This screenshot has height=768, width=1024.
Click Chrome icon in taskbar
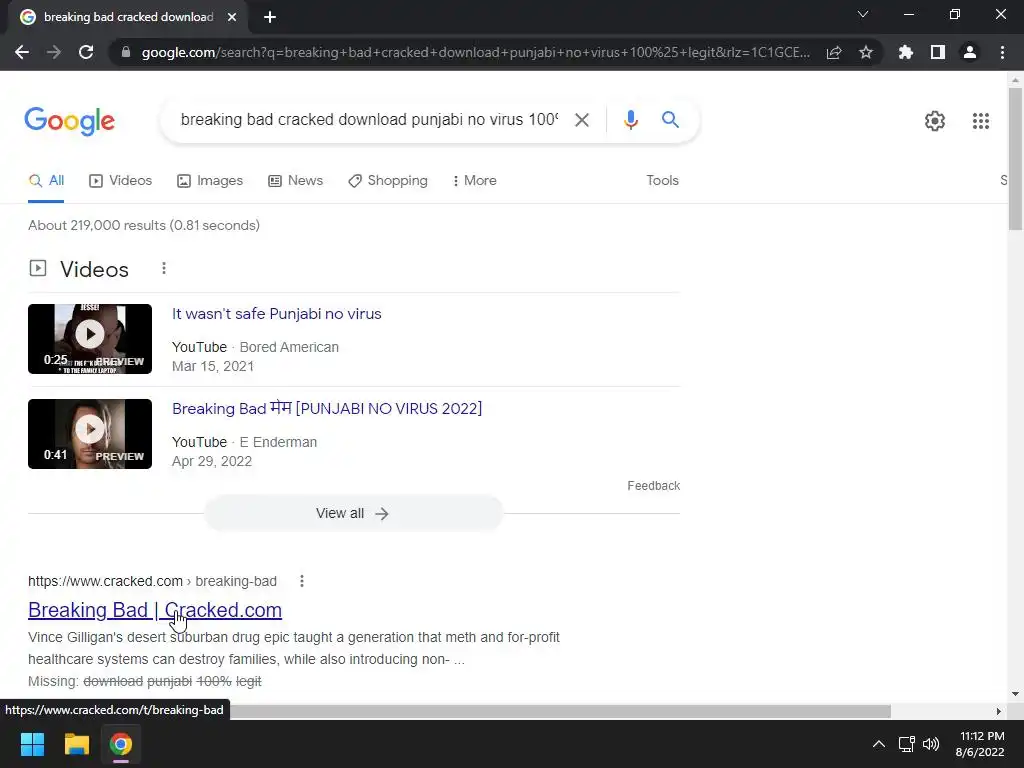click(x=121, y=744)
